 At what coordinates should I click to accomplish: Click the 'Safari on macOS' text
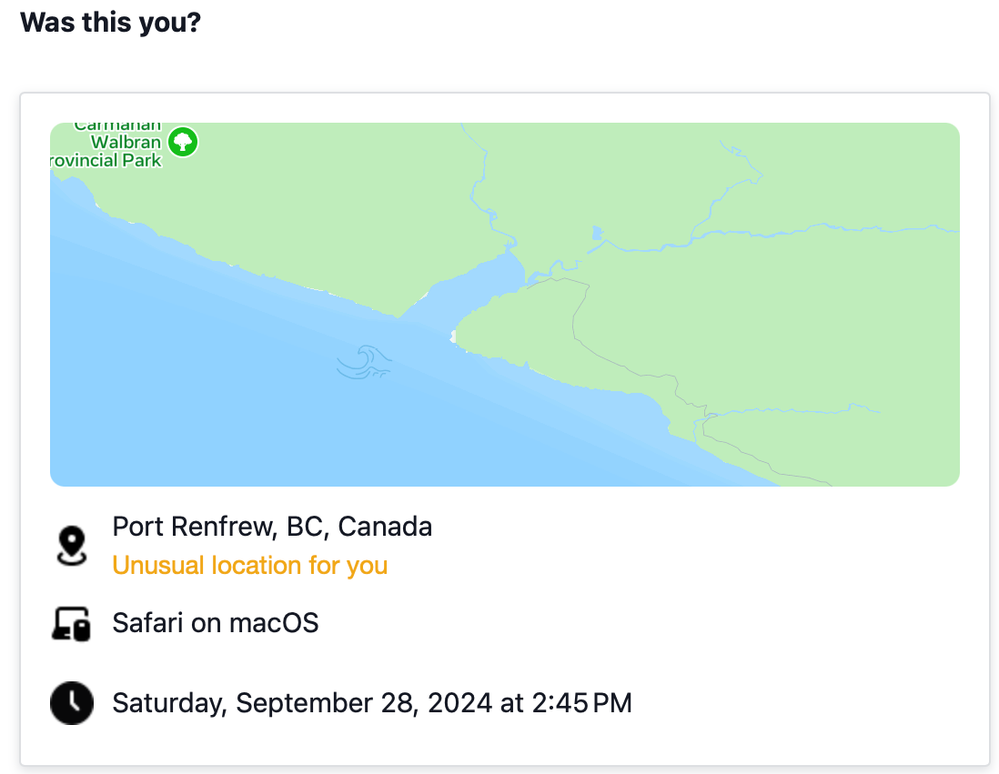click(x=215, y=624)
